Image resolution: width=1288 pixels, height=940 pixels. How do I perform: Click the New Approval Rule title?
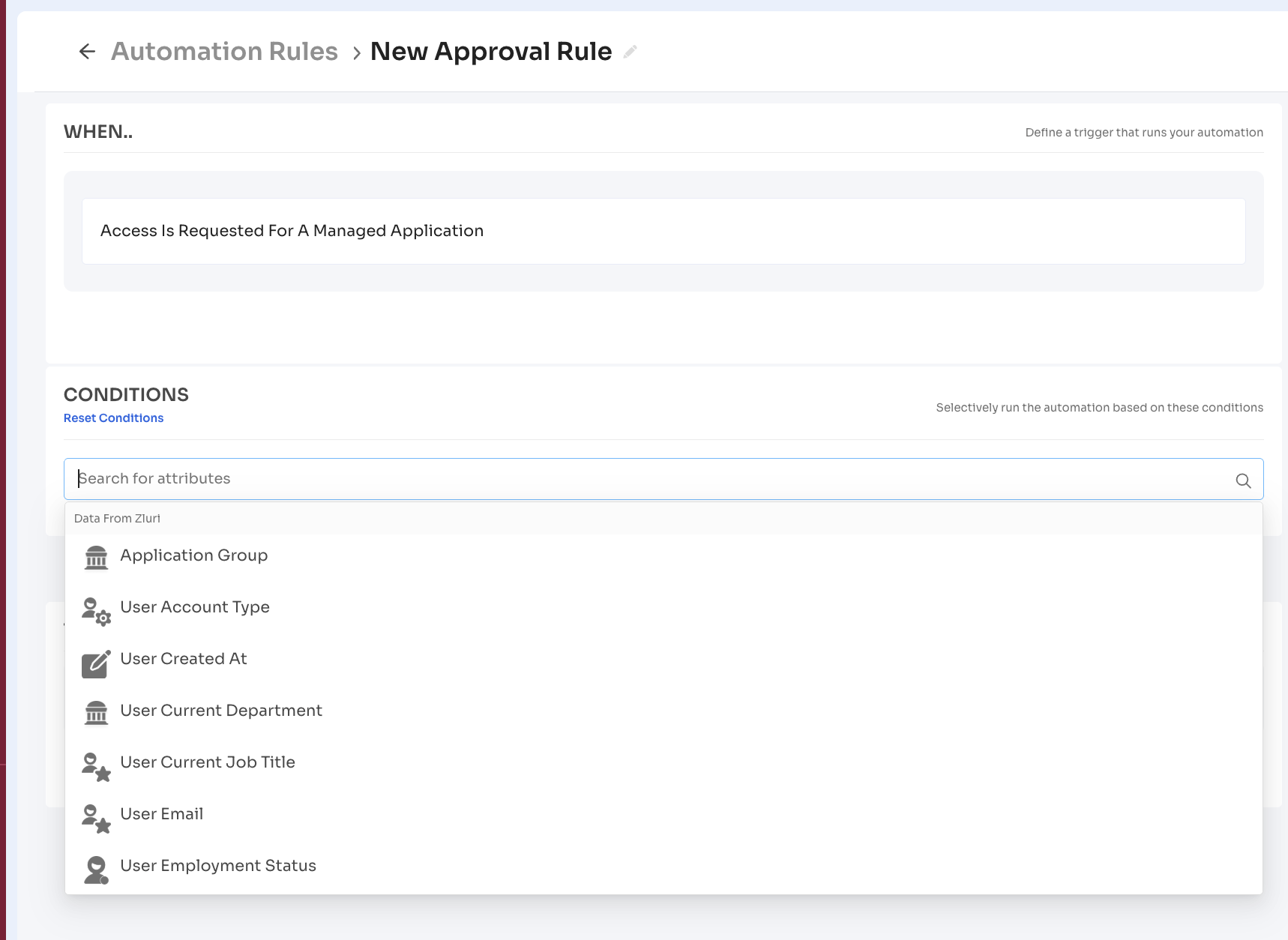click(491, 51)
